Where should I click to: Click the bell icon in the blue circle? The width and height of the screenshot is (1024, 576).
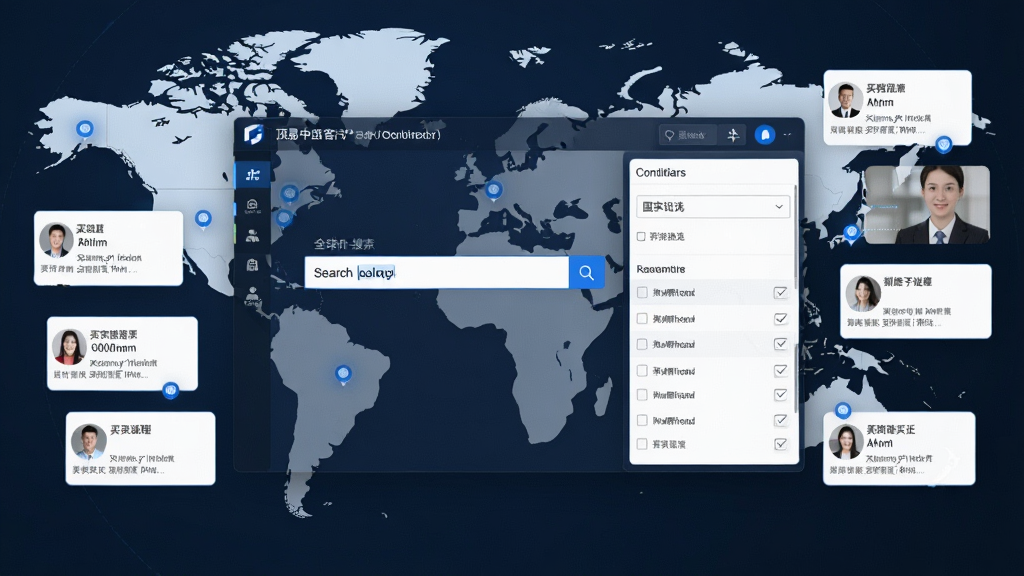765,135
